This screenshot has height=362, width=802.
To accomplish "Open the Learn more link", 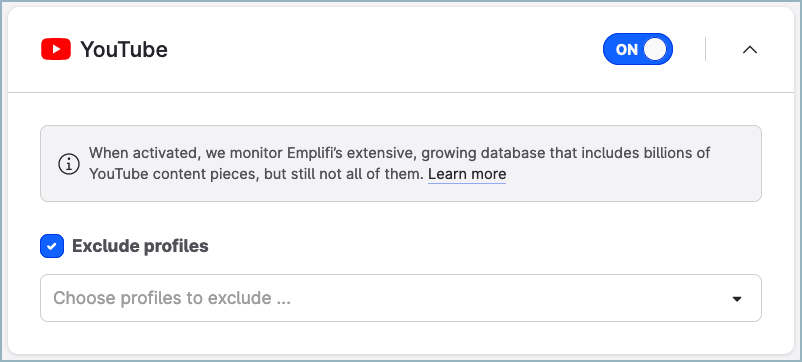I will (x=467, y=174).
